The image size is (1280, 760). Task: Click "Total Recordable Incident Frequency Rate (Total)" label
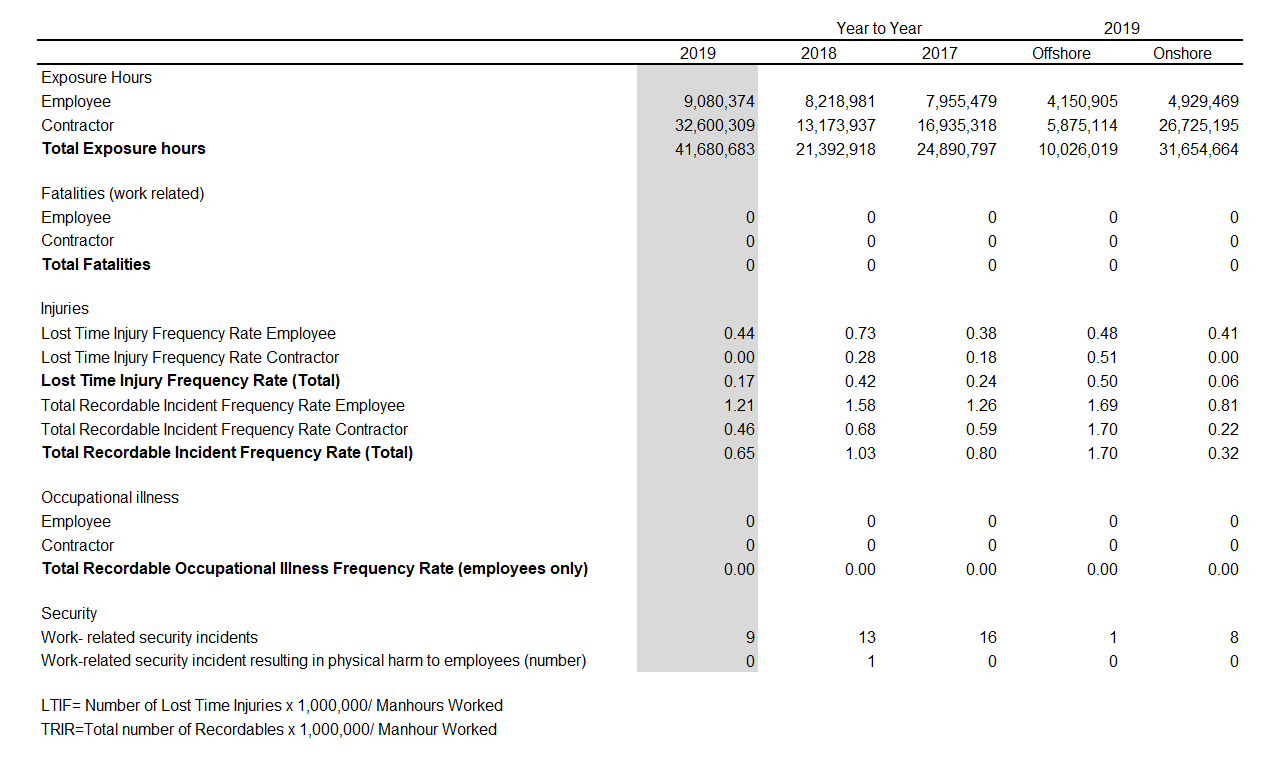coord(227,453)
